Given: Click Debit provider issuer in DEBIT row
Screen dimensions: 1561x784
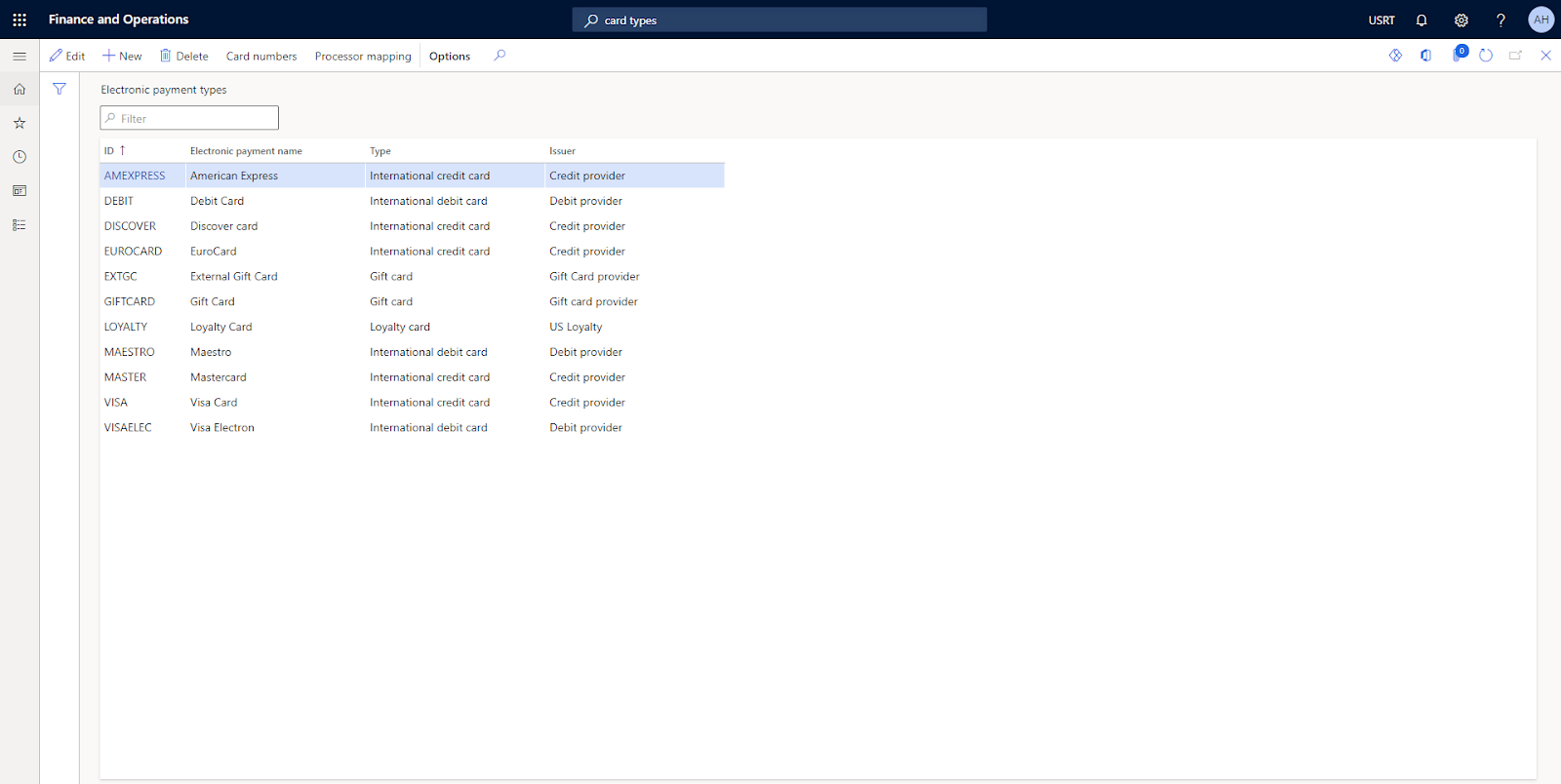Looking at the screenshot, I should click(x=585, y=201).
